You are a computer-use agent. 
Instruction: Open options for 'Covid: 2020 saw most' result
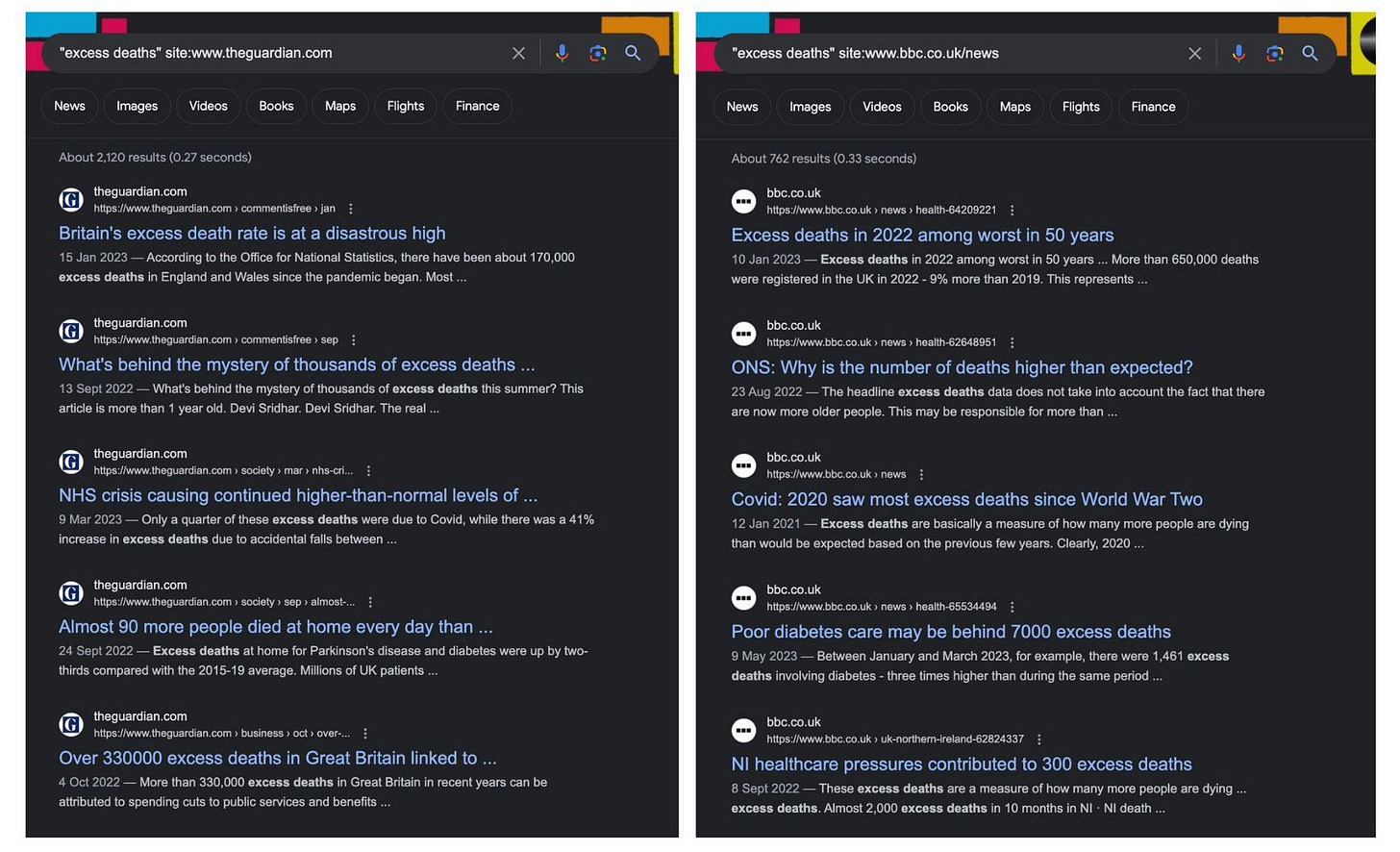click(921, 475)
